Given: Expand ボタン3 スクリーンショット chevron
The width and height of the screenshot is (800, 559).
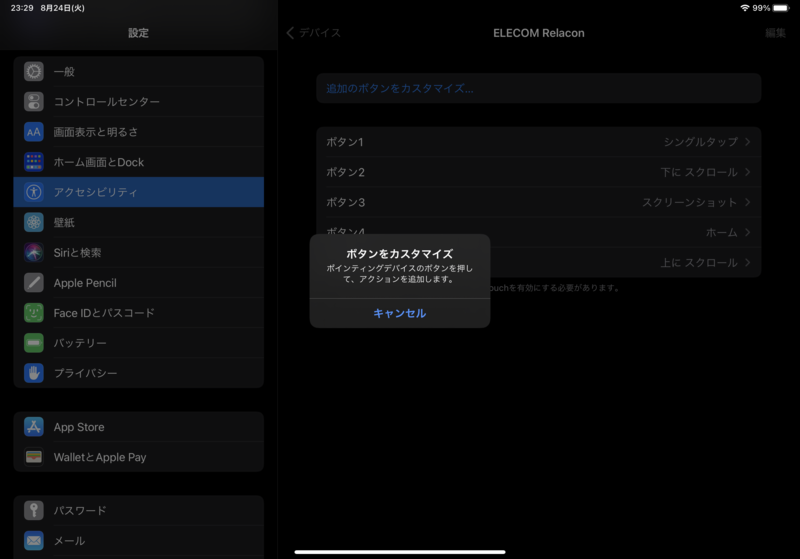Looking at the screenshot, I should point(747,202).
